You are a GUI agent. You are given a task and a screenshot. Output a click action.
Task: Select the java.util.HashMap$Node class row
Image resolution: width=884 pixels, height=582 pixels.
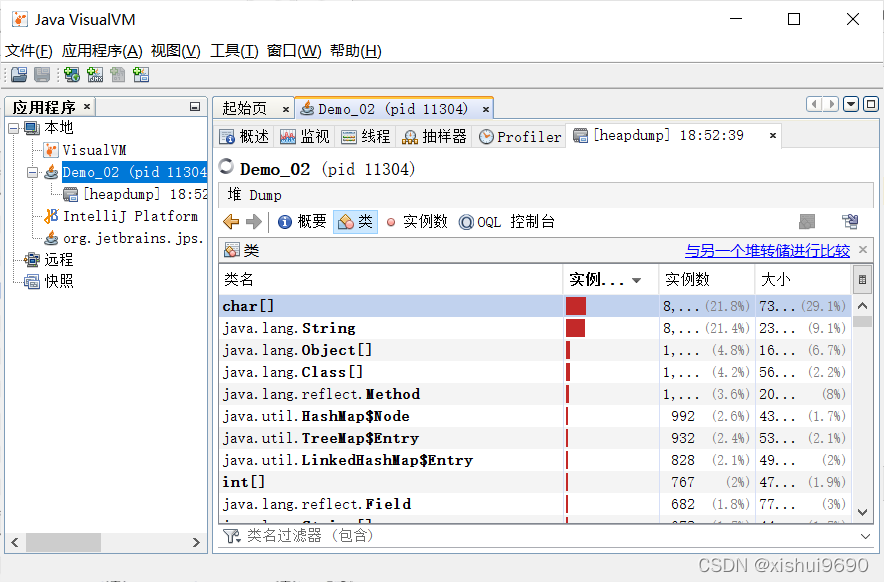(535, 416)
